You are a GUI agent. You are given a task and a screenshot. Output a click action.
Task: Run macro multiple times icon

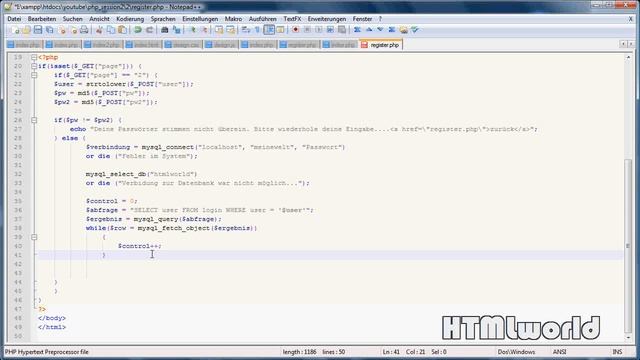click(x=330, y=30)
